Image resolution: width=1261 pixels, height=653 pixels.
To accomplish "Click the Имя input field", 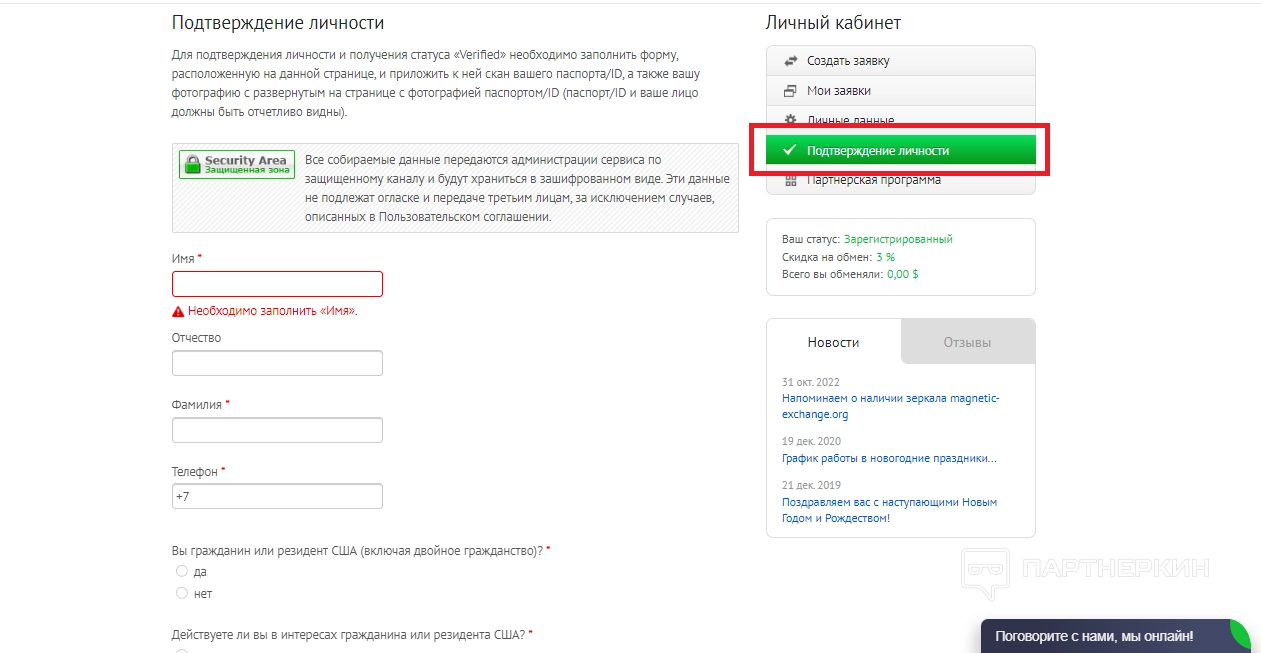I will (x=277, y=284).
